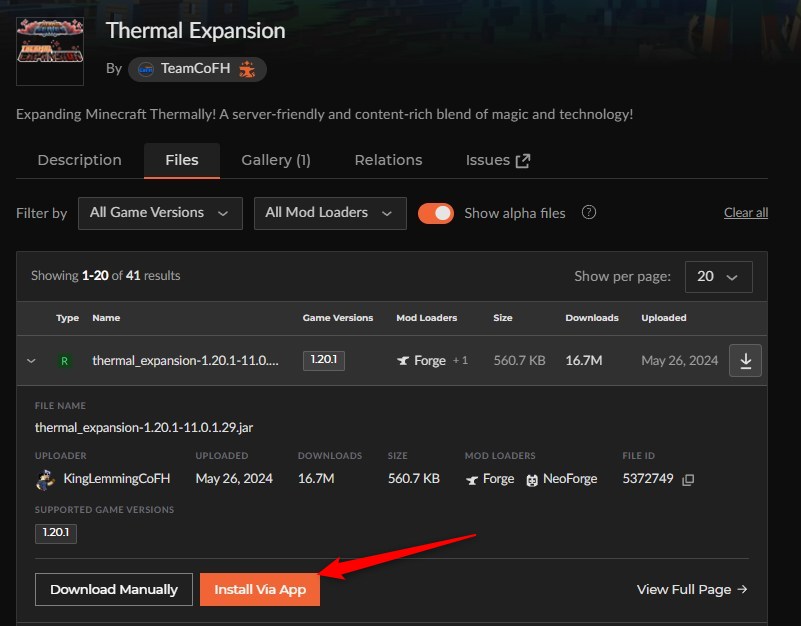Viewport: 801px width, 626px height.
Task: Change the Show per page dropdown
Action: [x=718, y=277]
